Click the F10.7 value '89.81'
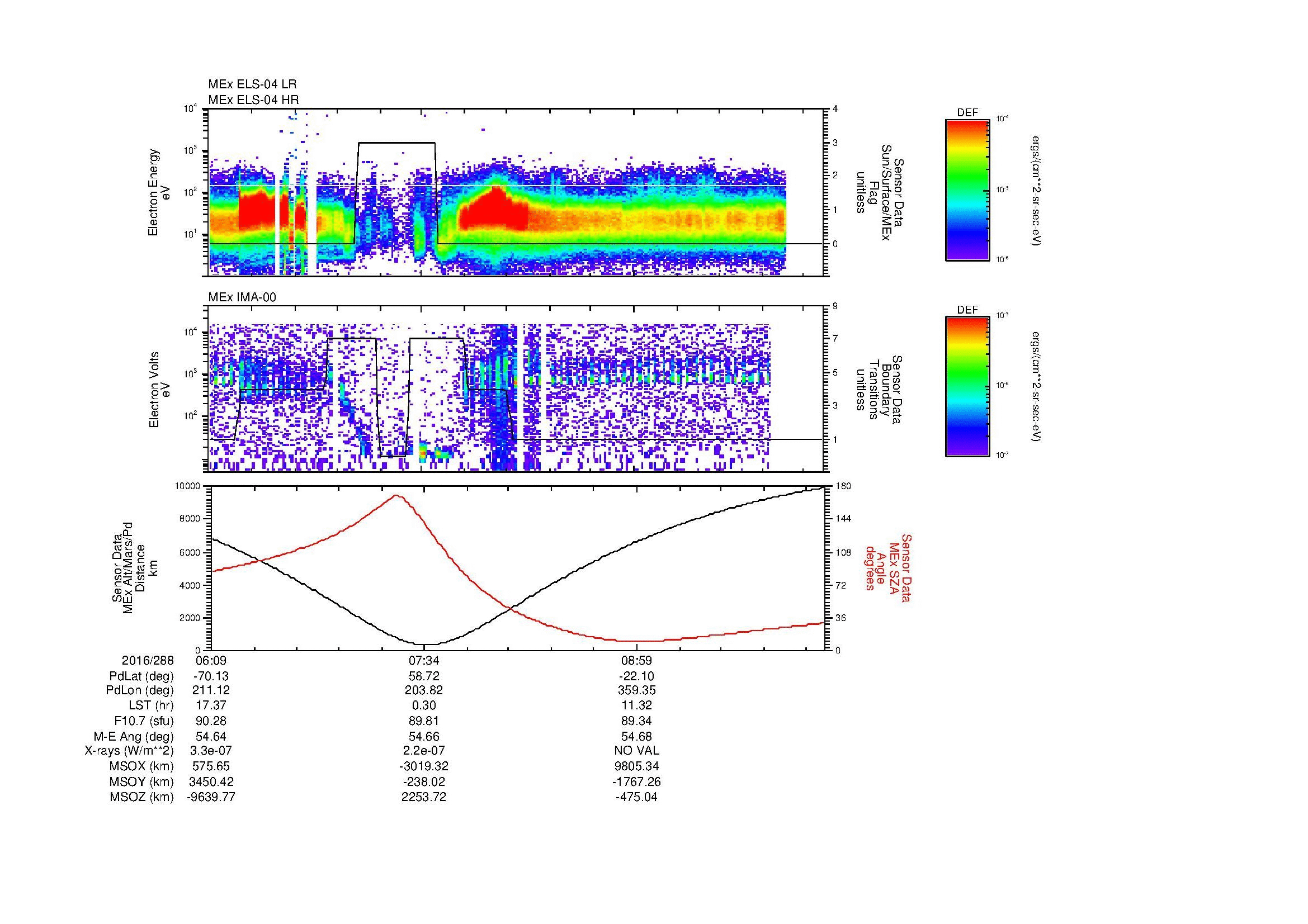The height and width of the screenshot is (924, 1308). tap(424, 721)
